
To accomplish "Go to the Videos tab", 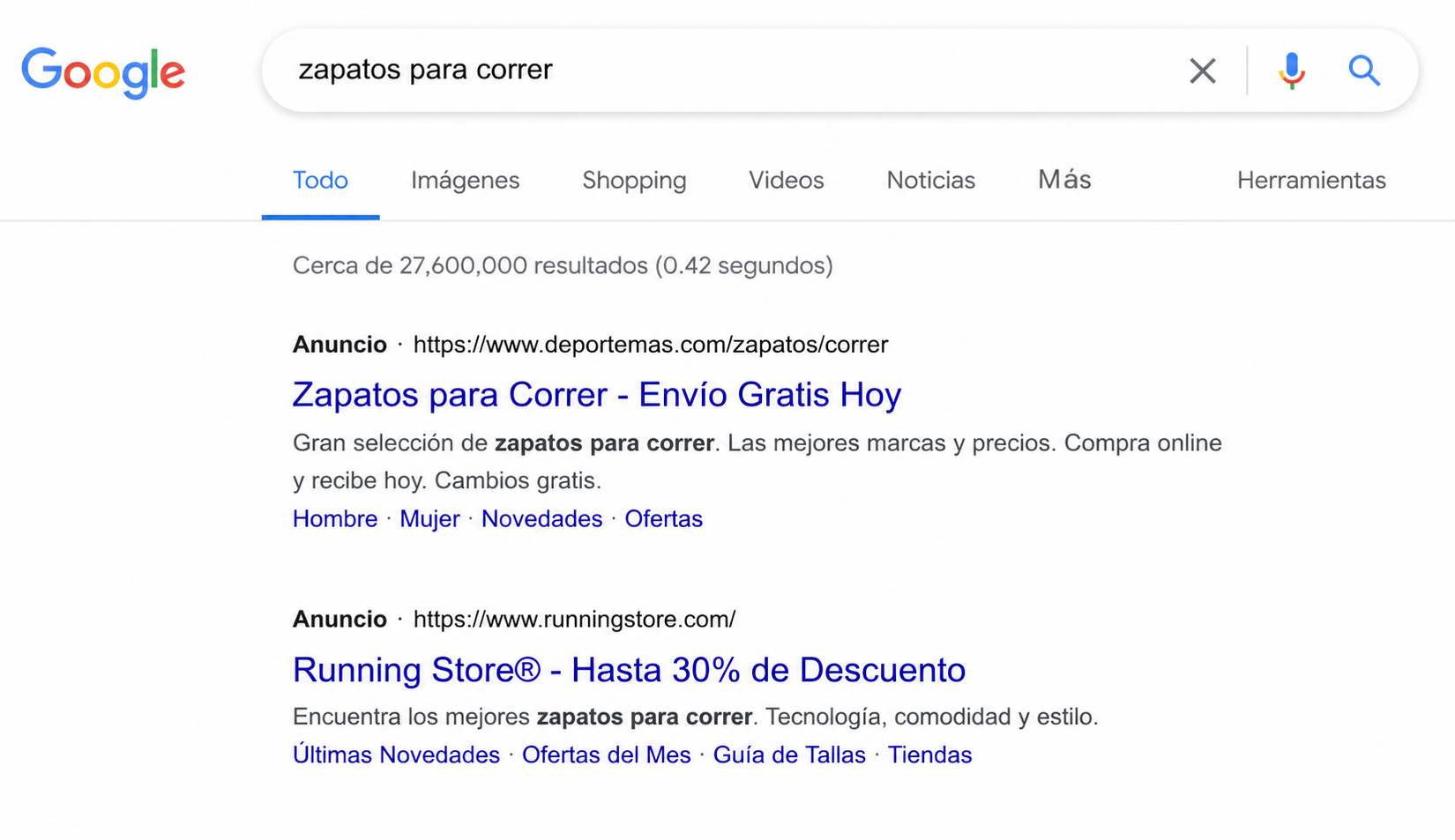I will [786, 180].
